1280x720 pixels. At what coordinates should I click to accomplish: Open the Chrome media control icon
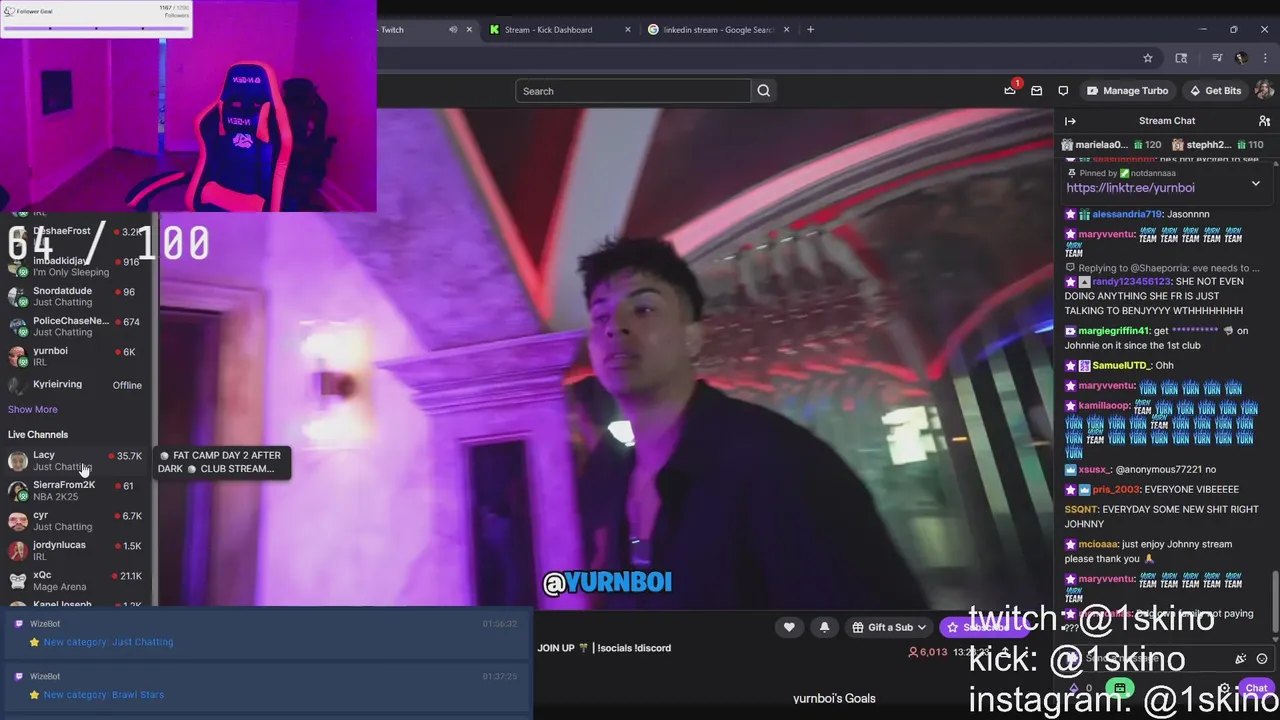point(1217,58)
